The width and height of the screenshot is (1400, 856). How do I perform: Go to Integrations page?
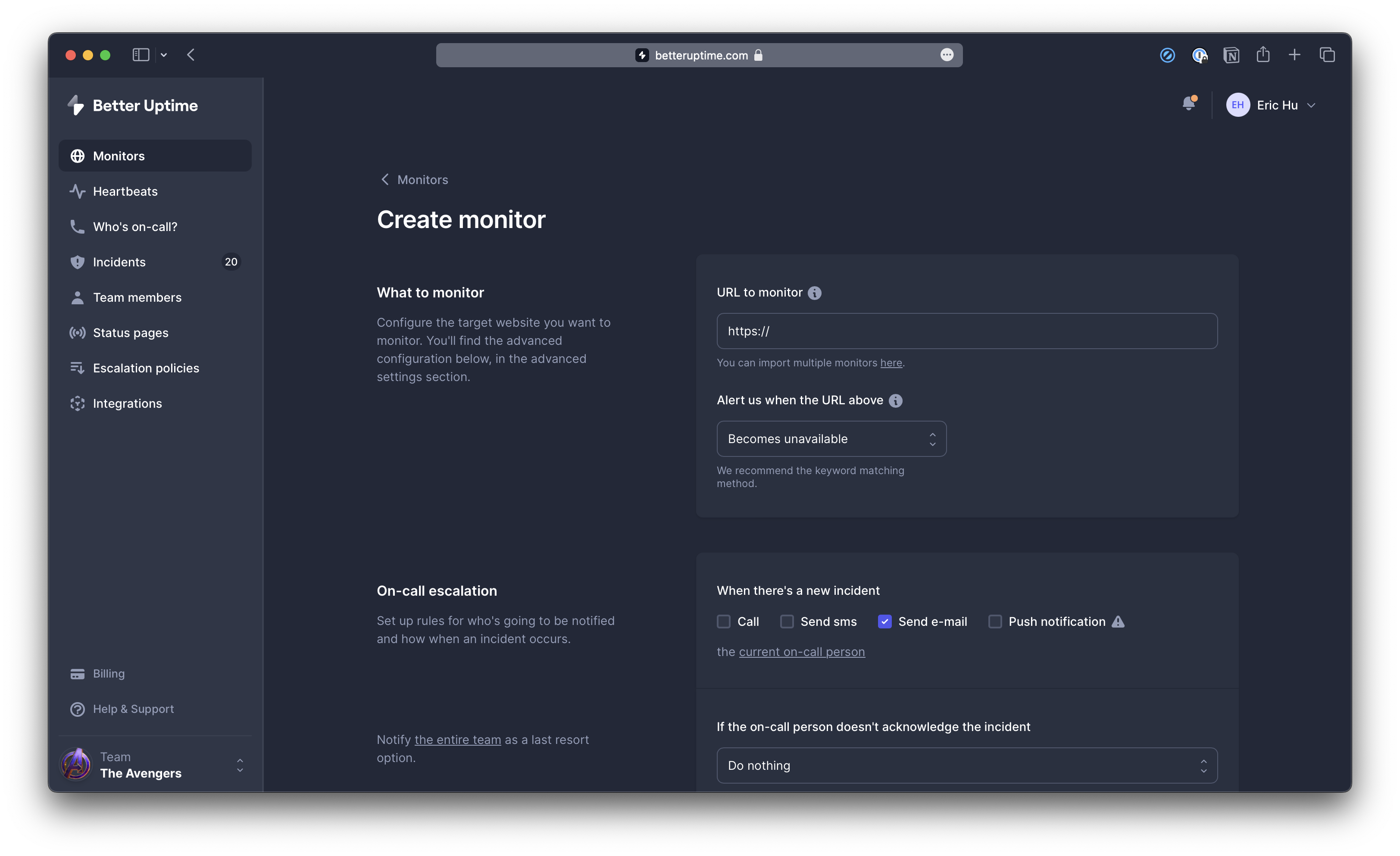pyautogui.click(x=155, y=403)
